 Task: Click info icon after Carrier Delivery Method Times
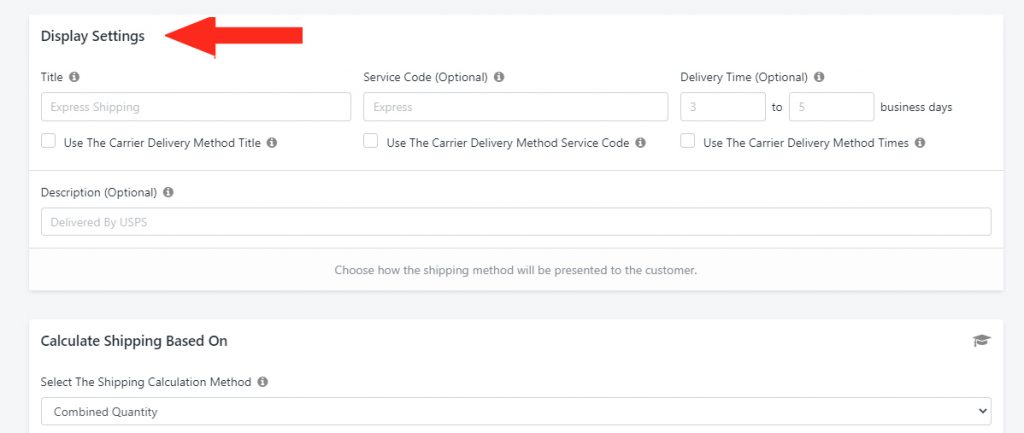920,142
